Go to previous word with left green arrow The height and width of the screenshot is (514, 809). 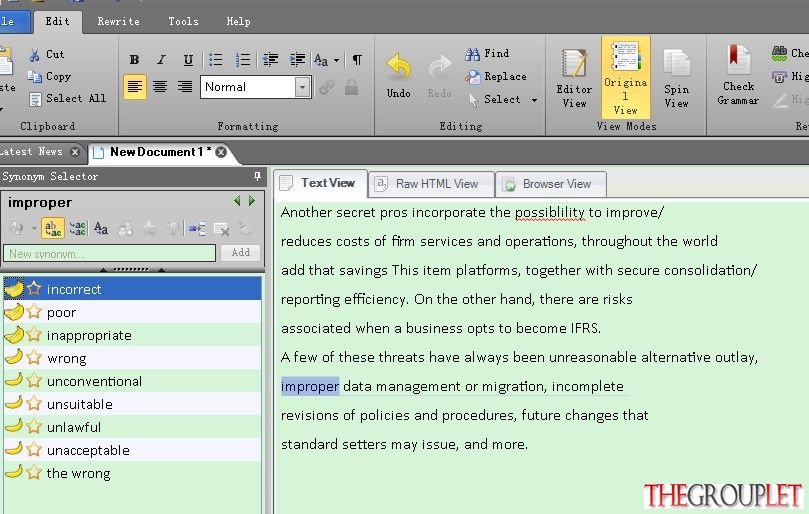point(237,201)
